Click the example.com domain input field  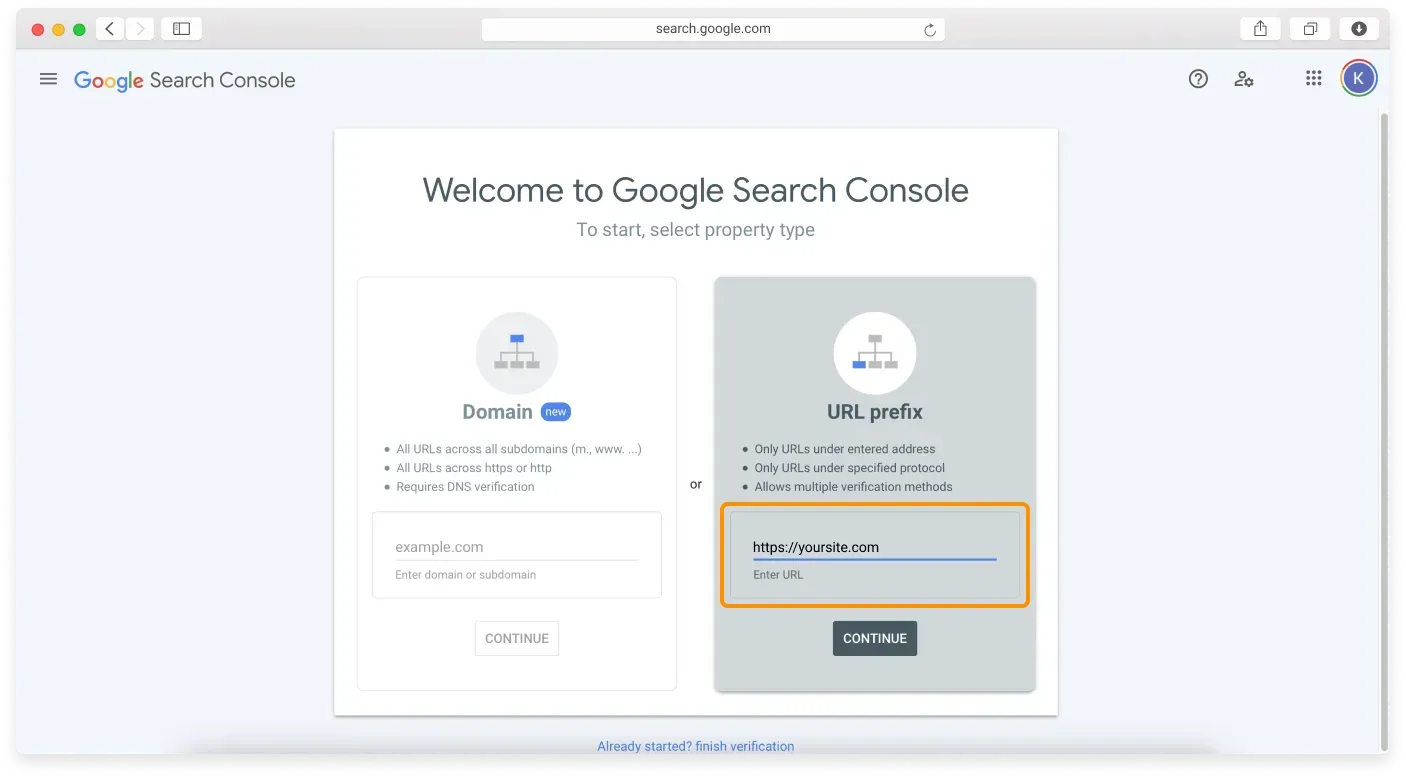[517, 547]
